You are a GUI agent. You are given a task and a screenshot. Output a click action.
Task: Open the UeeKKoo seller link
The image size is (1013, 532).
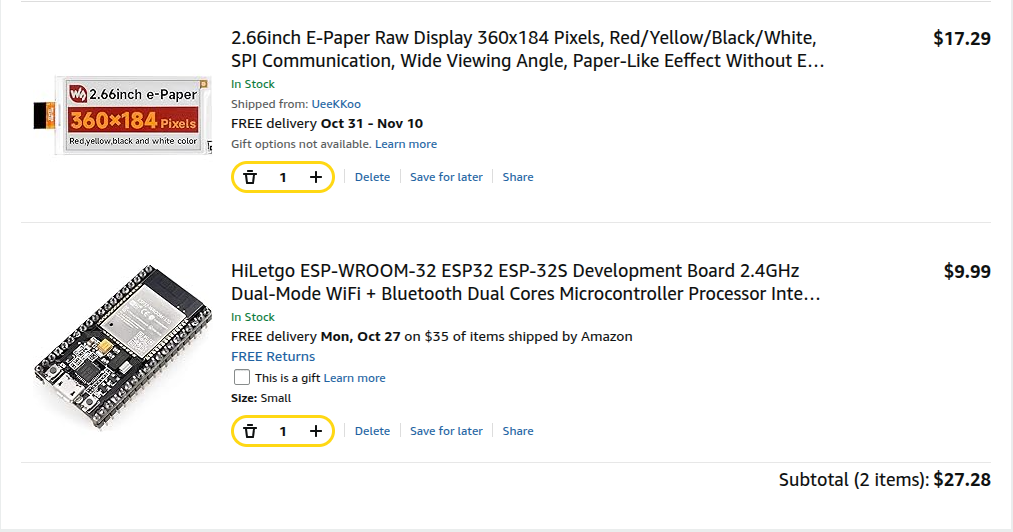tap(336, 104)
